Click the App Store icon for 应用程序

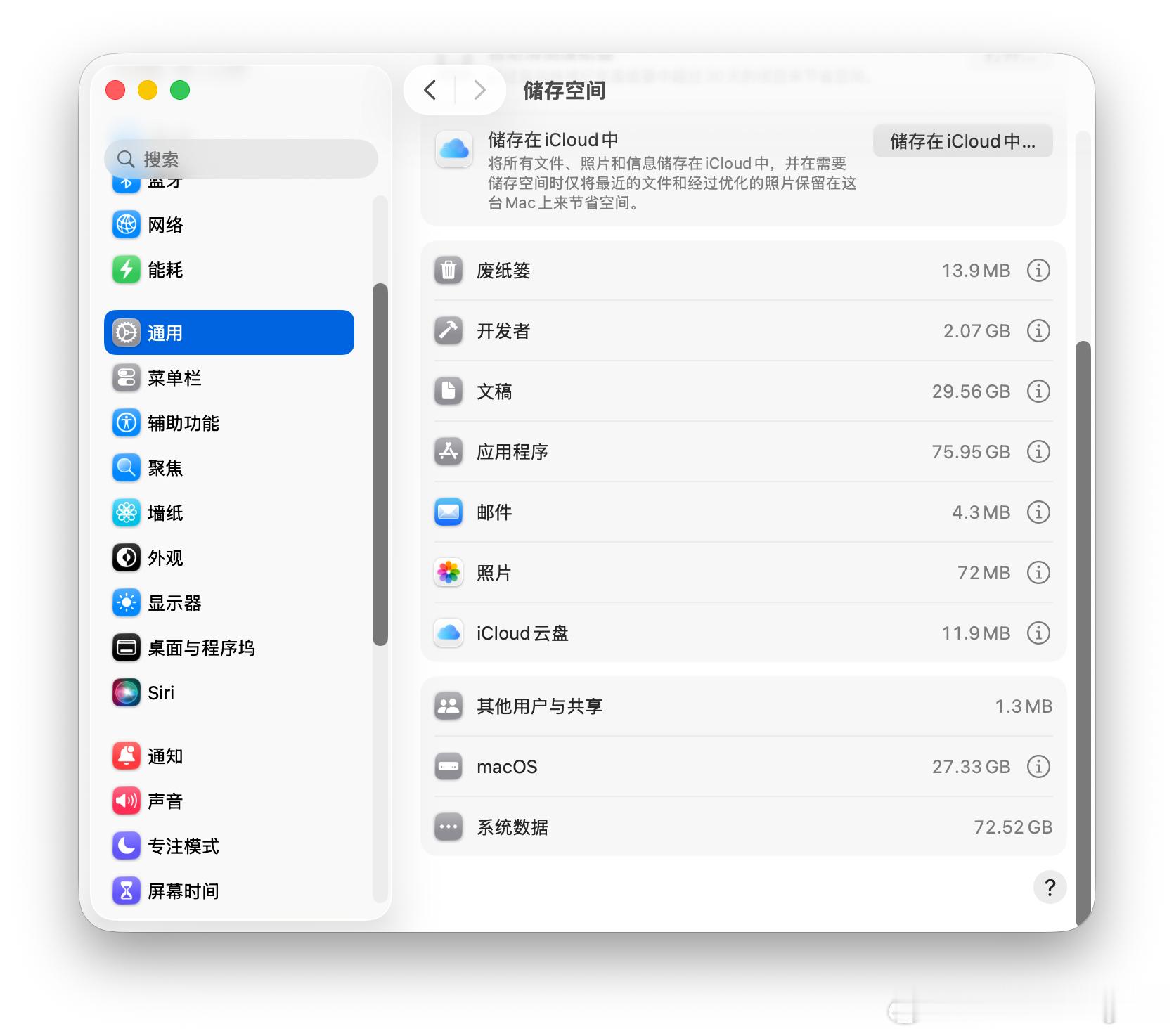pos(449,452)
